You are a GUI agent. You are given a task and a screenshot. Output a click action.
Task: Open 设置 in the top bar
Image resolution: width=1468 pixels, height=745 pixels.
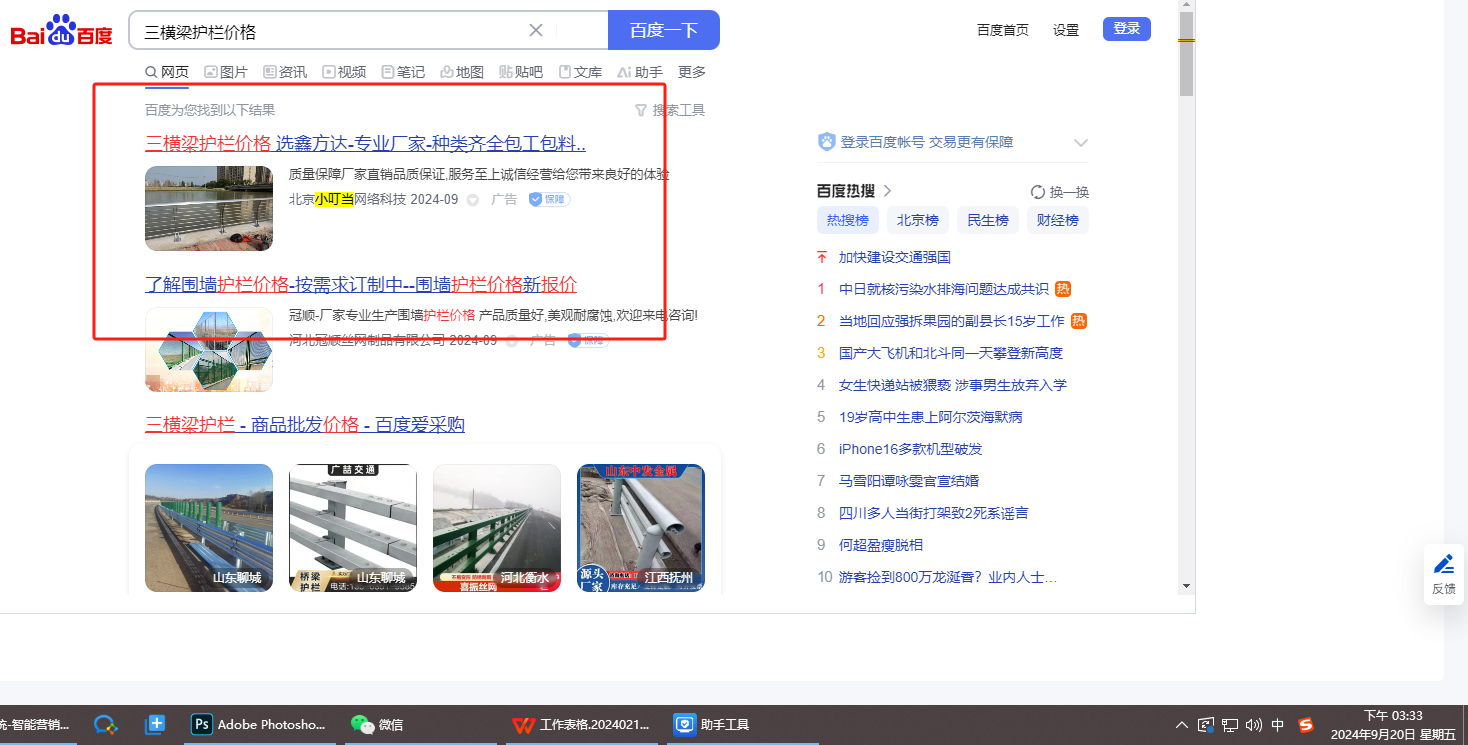(x=1066, y=30)
